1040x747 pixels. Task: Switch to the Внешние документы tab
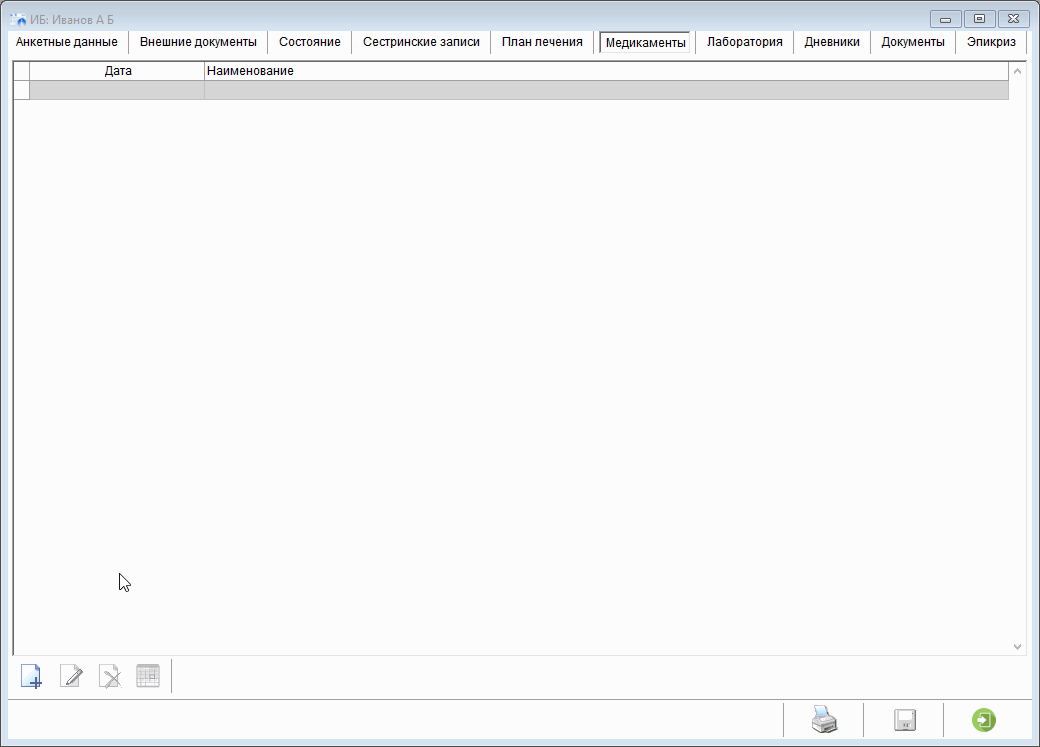[x=198, y=42]
